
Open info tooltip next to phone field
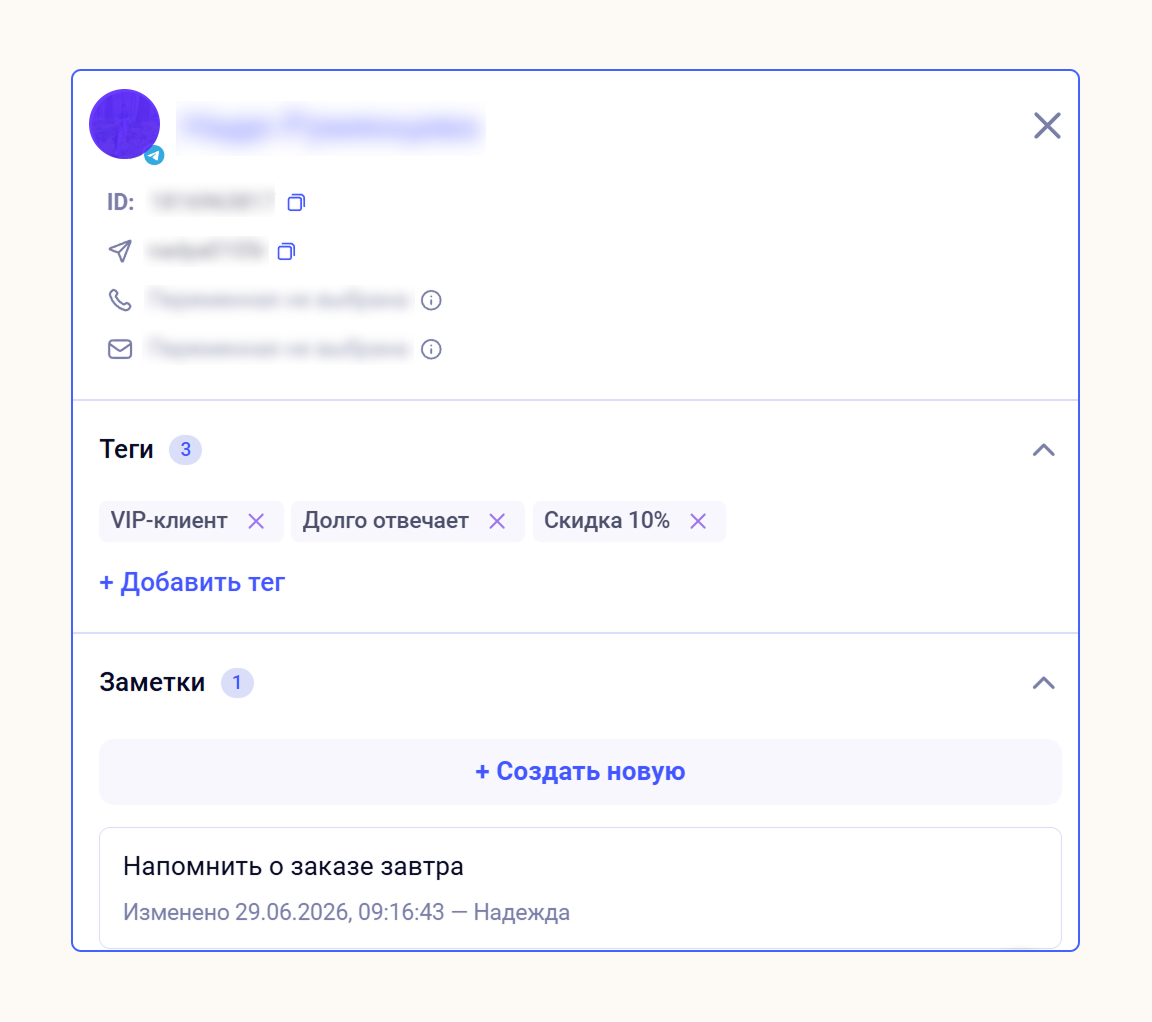431,300
